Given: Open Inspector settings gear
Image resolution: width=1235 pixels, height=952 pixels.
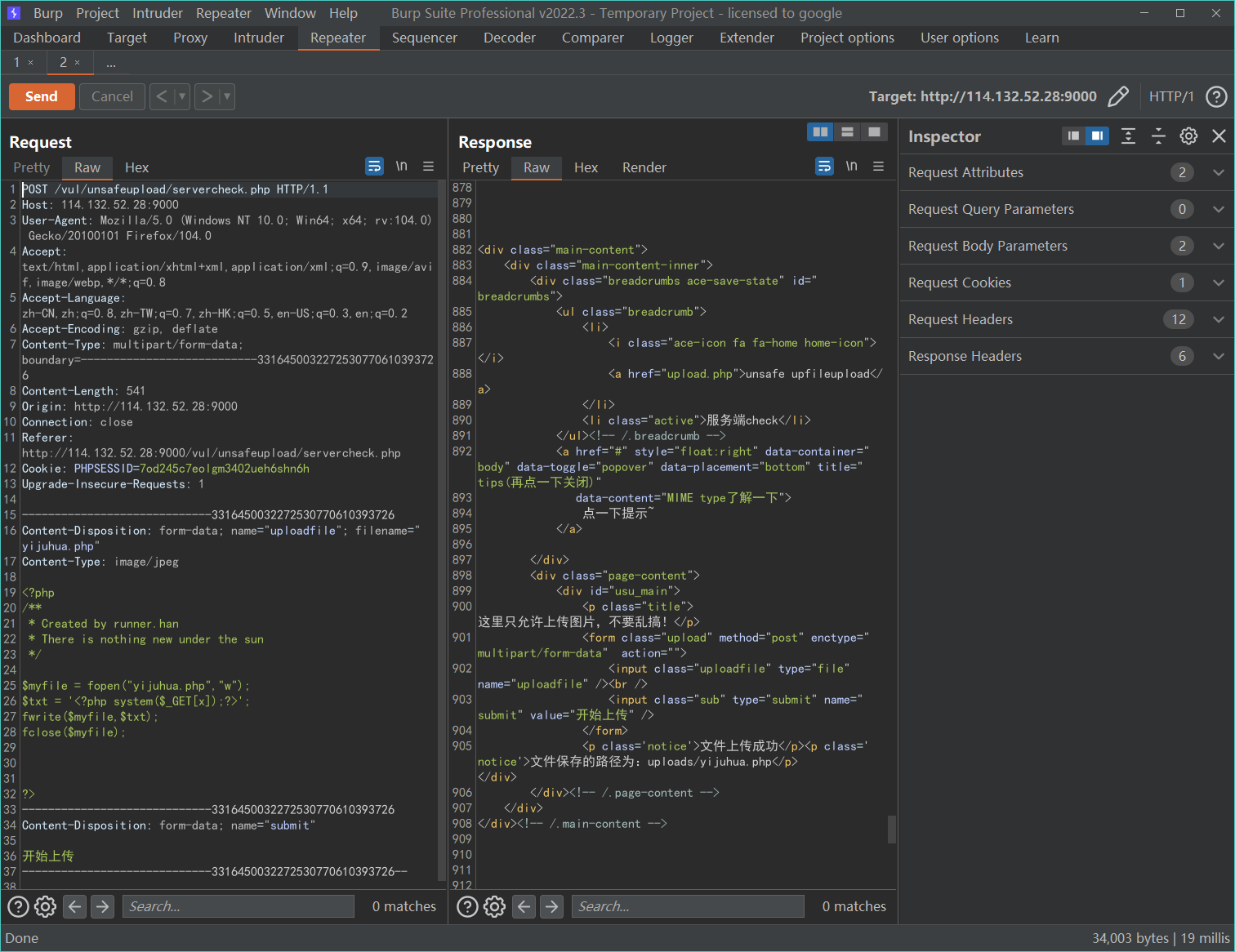Looking at the screenshot, I should pos(1188,136).
